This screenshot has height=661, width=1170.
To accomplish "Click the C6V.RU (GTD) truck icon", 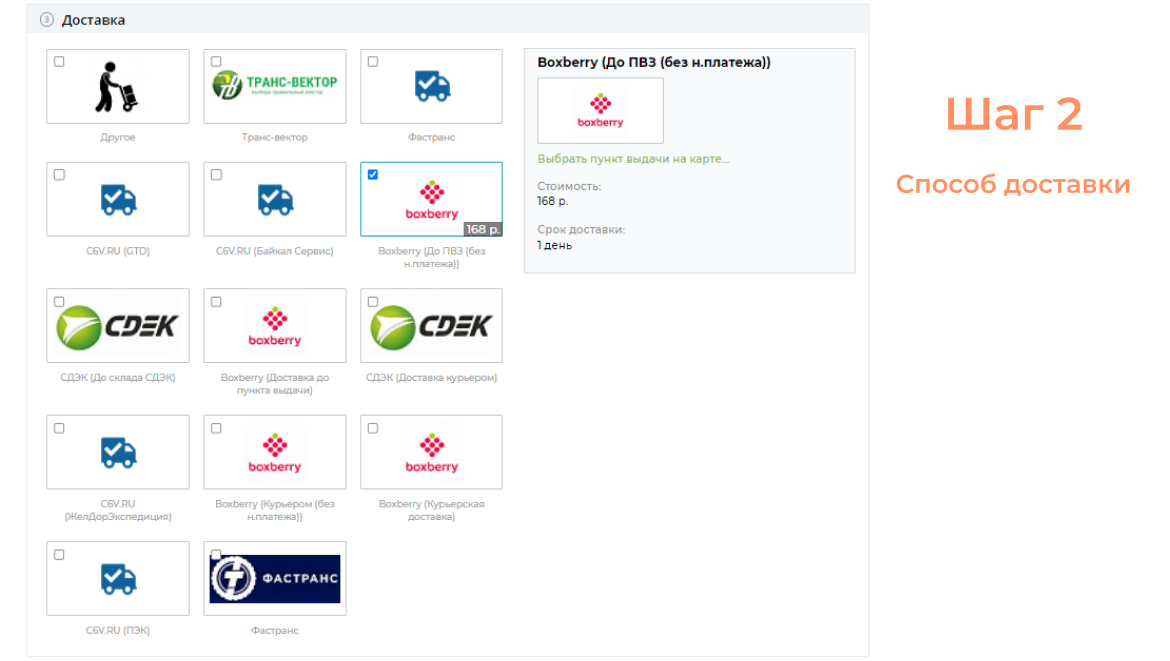I will pyautogui.click(x=118, y=200).
